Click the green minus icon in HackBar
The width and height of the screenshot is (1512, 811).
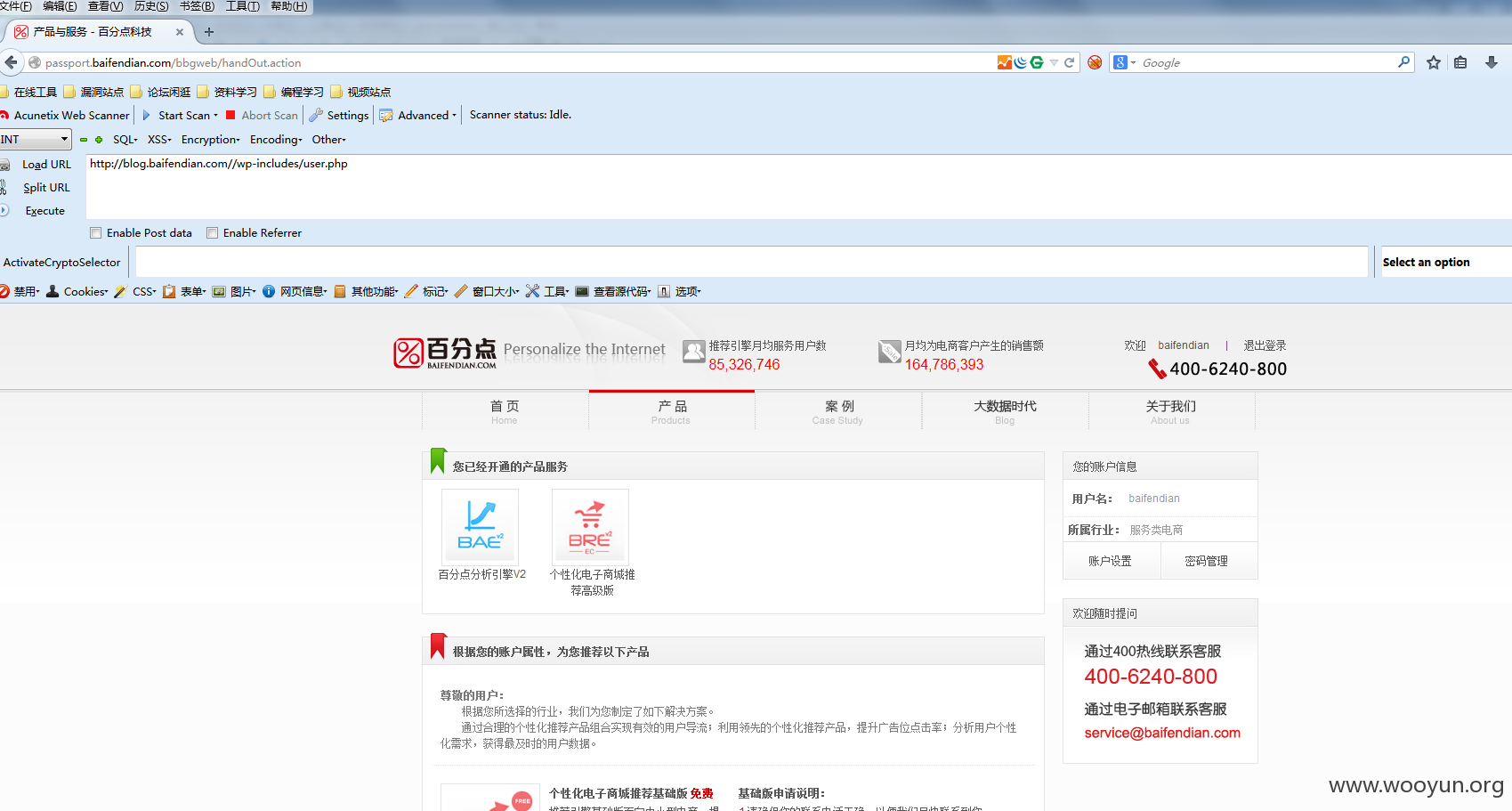[84, 140]
